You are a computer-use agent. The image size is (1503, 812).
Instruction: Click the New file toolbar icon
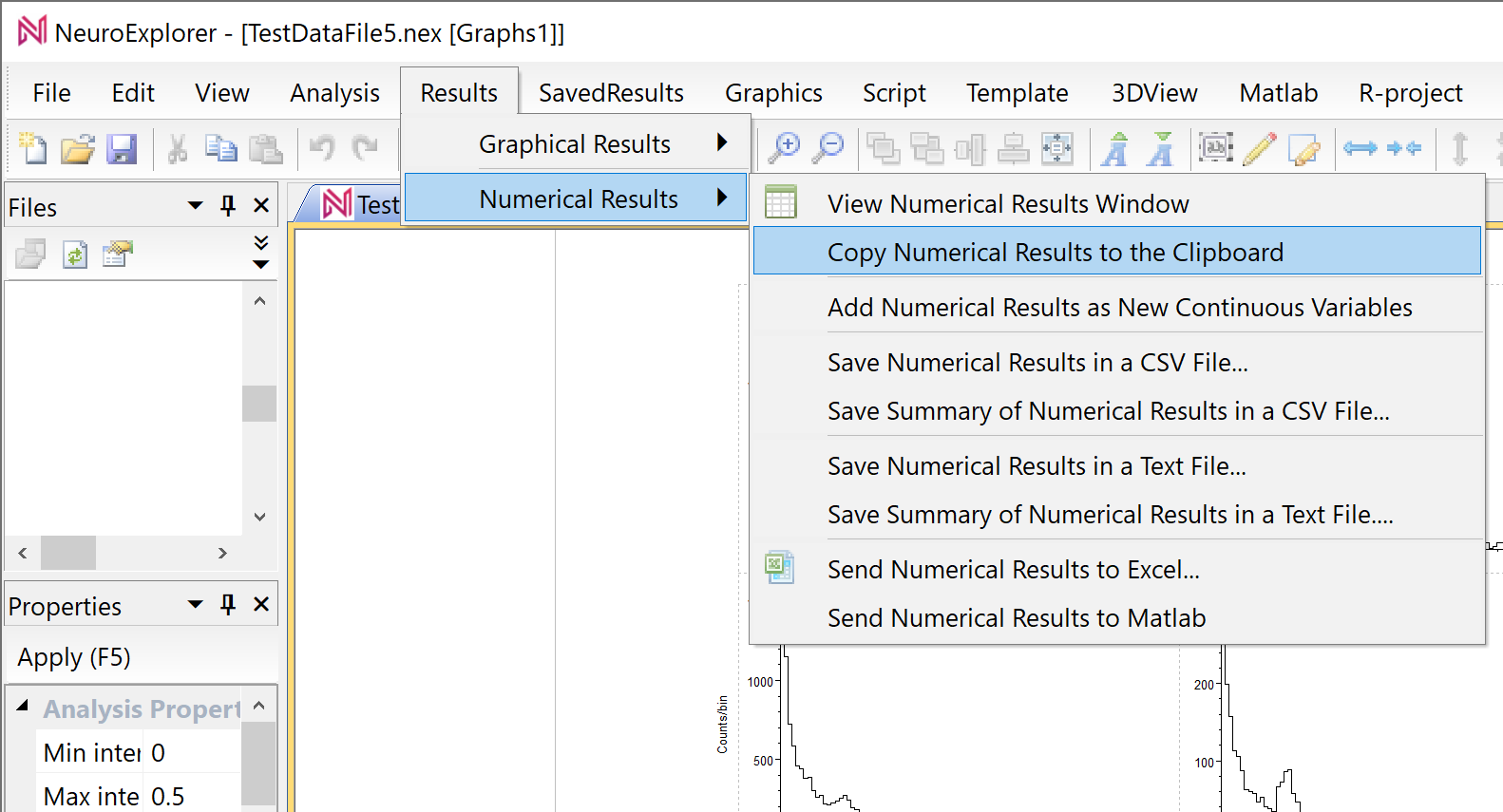(32, 148)
